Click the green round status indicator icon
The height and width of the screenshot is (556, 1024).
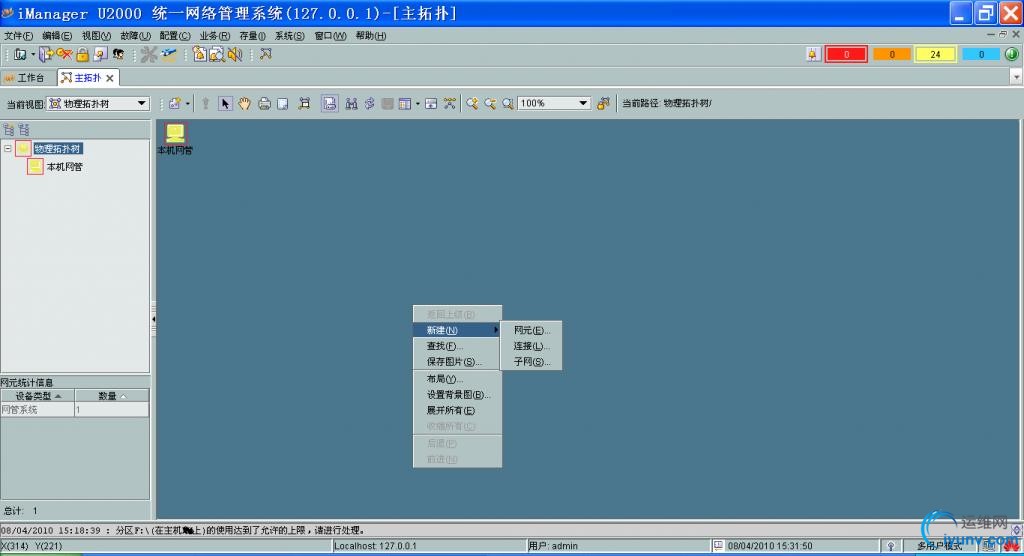1011,54
